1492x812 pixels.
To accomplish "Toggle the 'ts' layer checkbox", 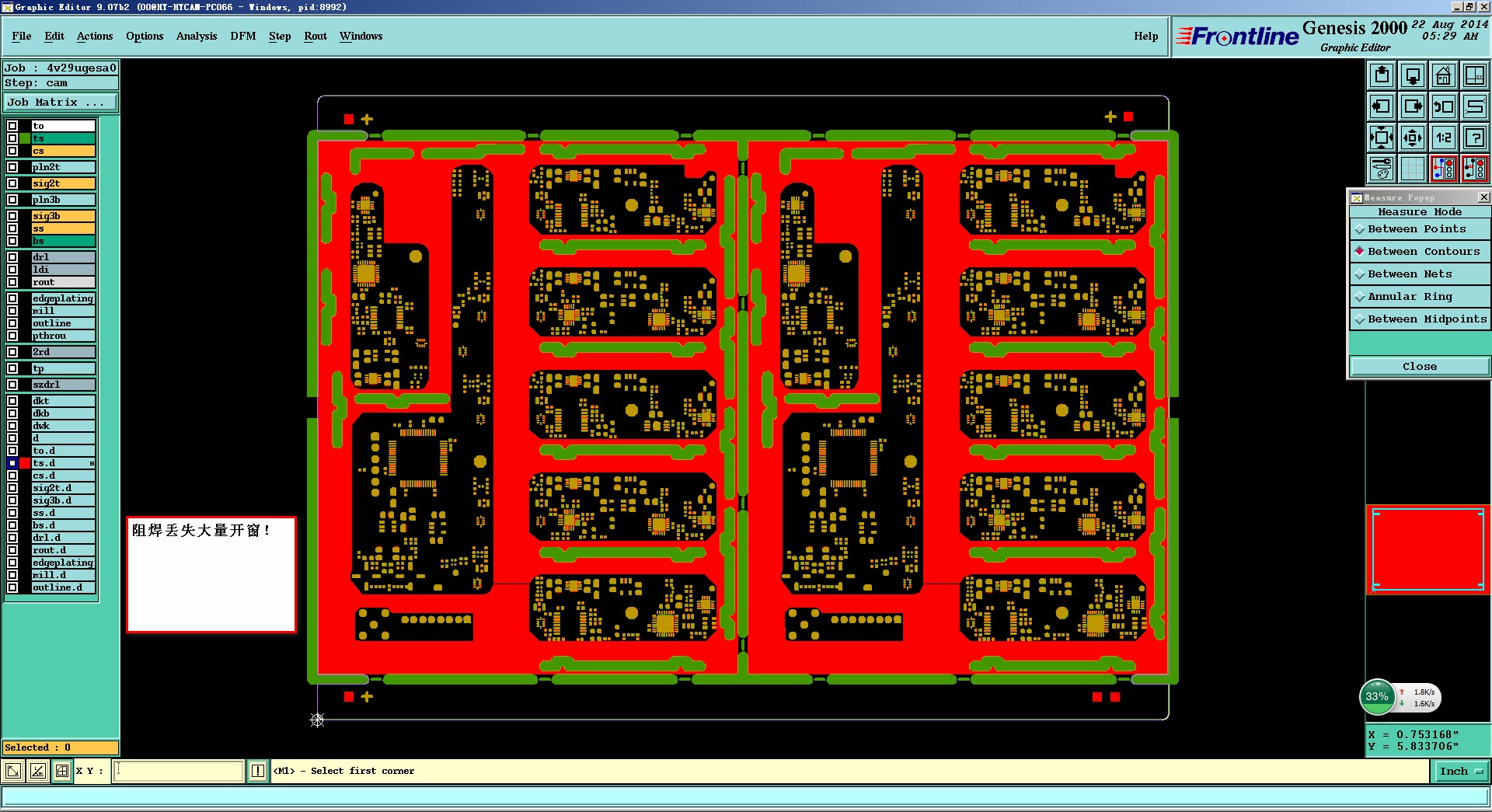I will point(12,138).
